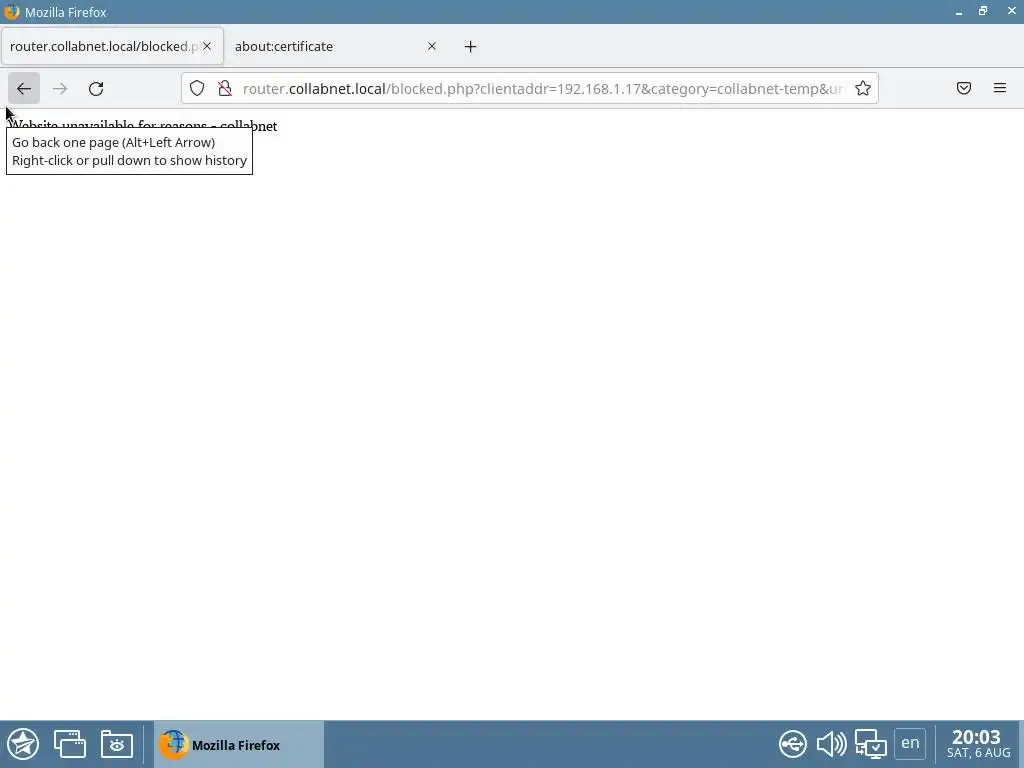Click the 'en' keyboard layout indicator
The width and height of the screenshot is (1024, 768).
(x=910, y=743)
